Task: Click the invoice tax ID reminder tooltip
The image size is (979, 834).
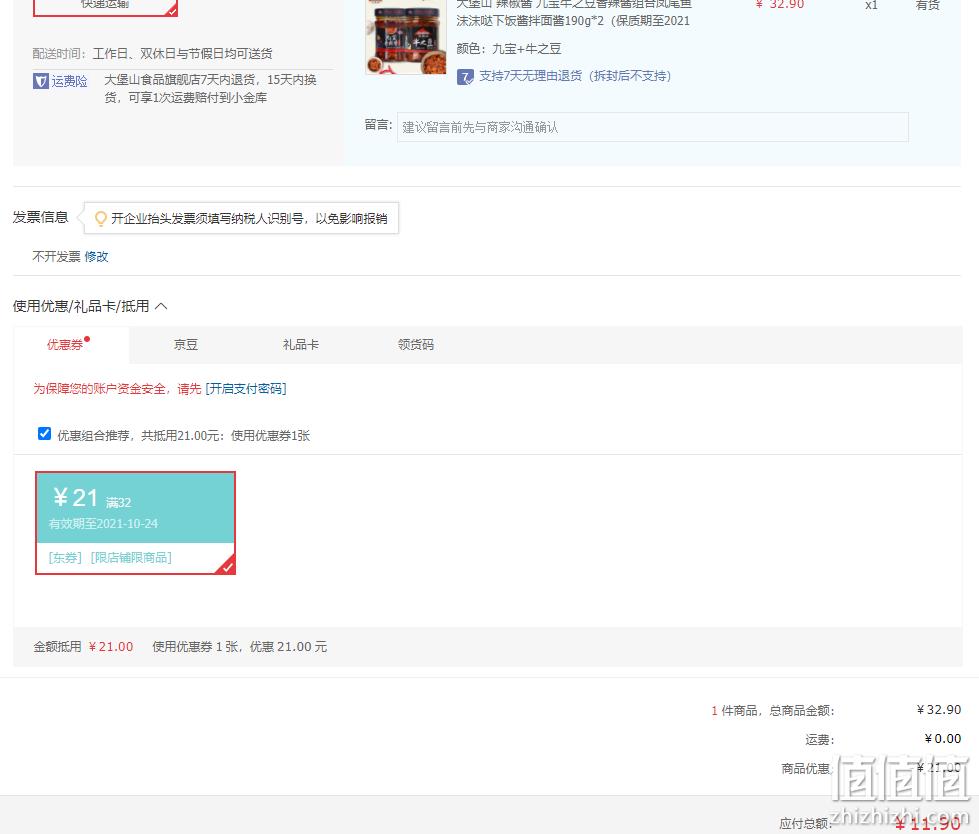Action: pyautogui.click(x=242, y=218)
